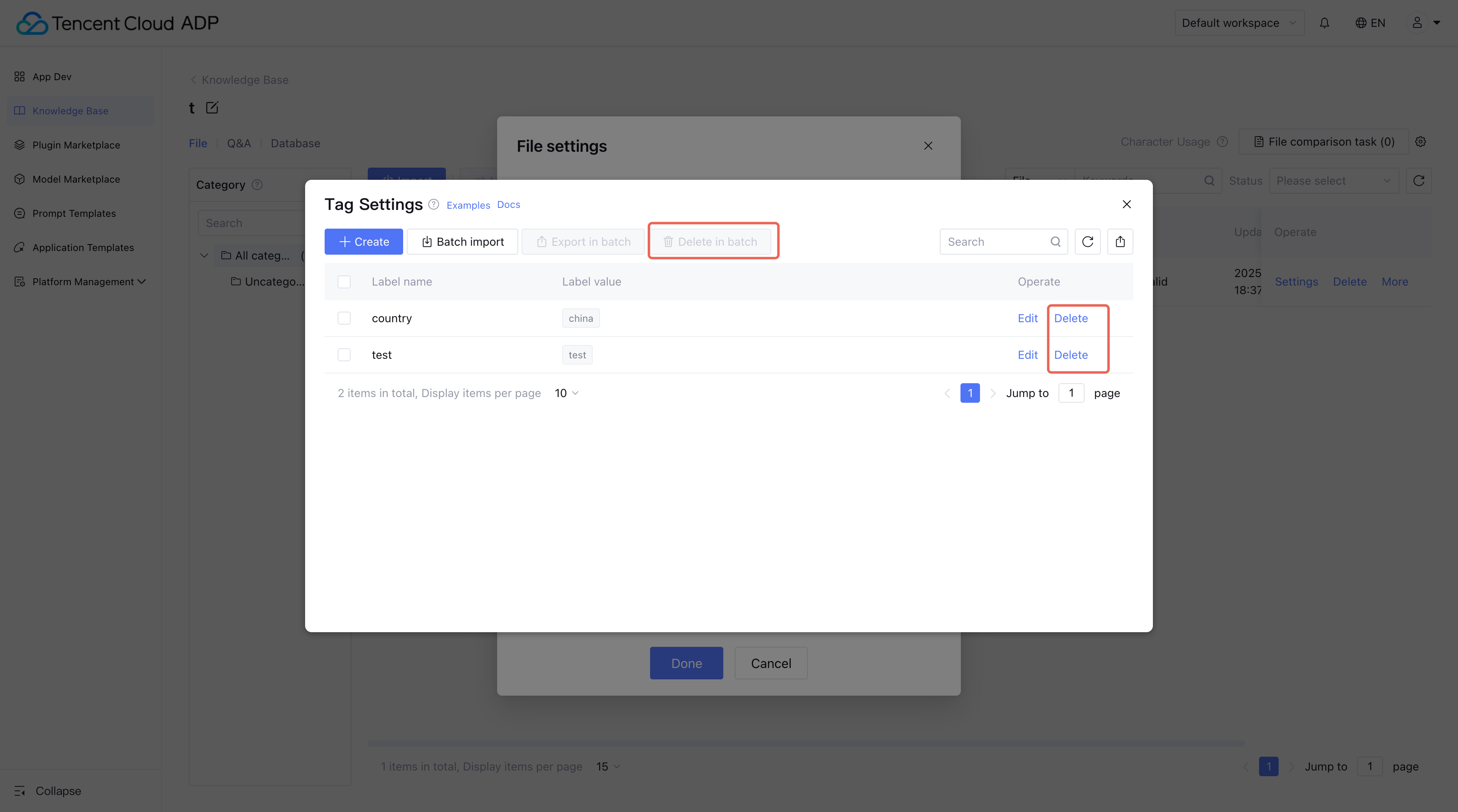Open the Status Please select dropdown
This screenshot has height=812, width=1458.
[1334, 181]
